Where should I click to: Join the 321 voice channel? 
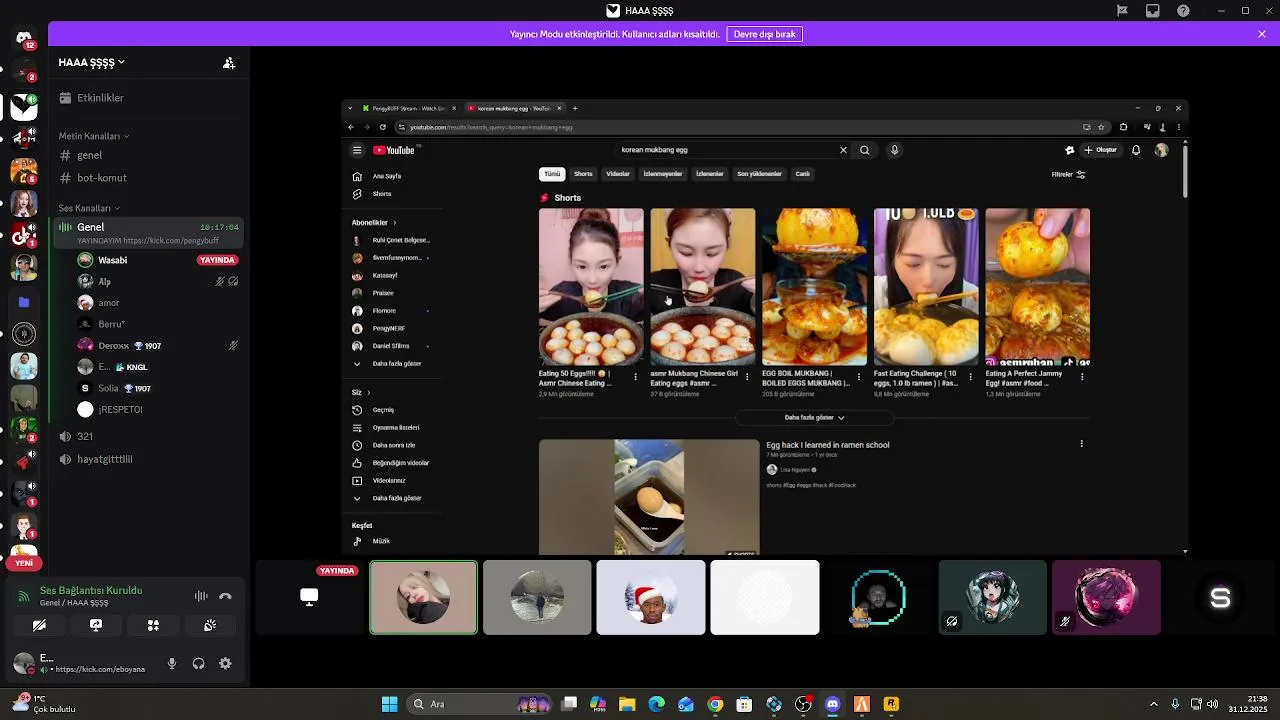pyautogui.click(x=147, y=436)
